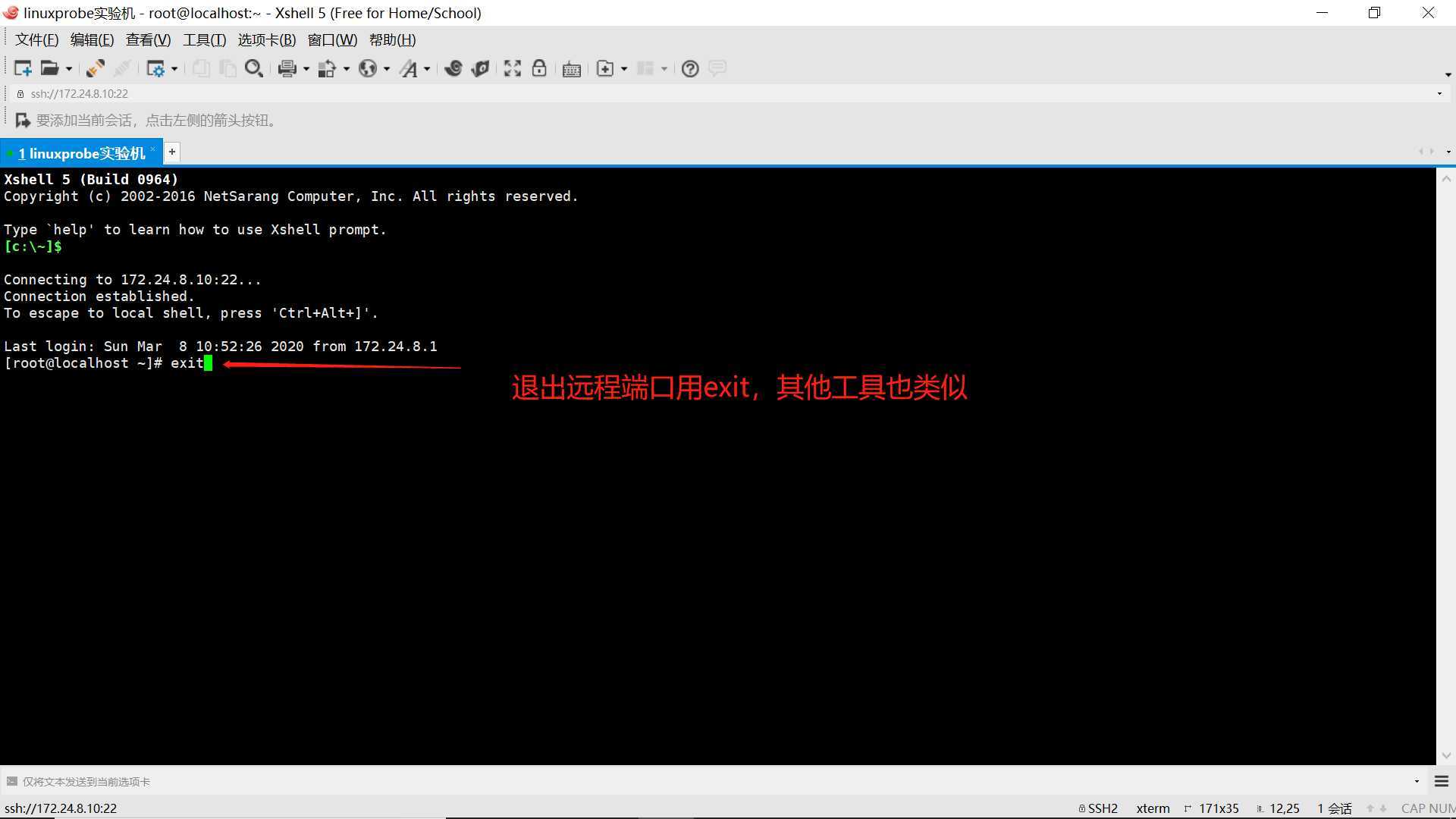The image size is (1456, 819).
Task: Open the 文件(F) menu
Action: (x=36, y=40)
